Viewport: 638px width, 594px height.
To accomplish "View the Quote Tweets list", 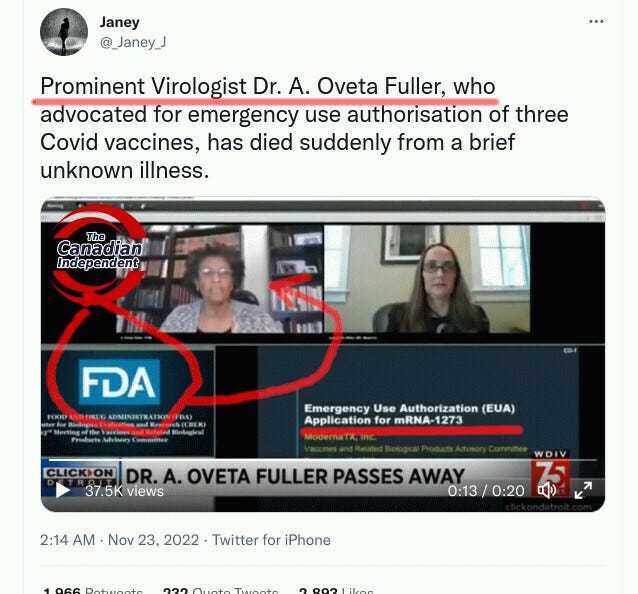I will click(220, 590).
